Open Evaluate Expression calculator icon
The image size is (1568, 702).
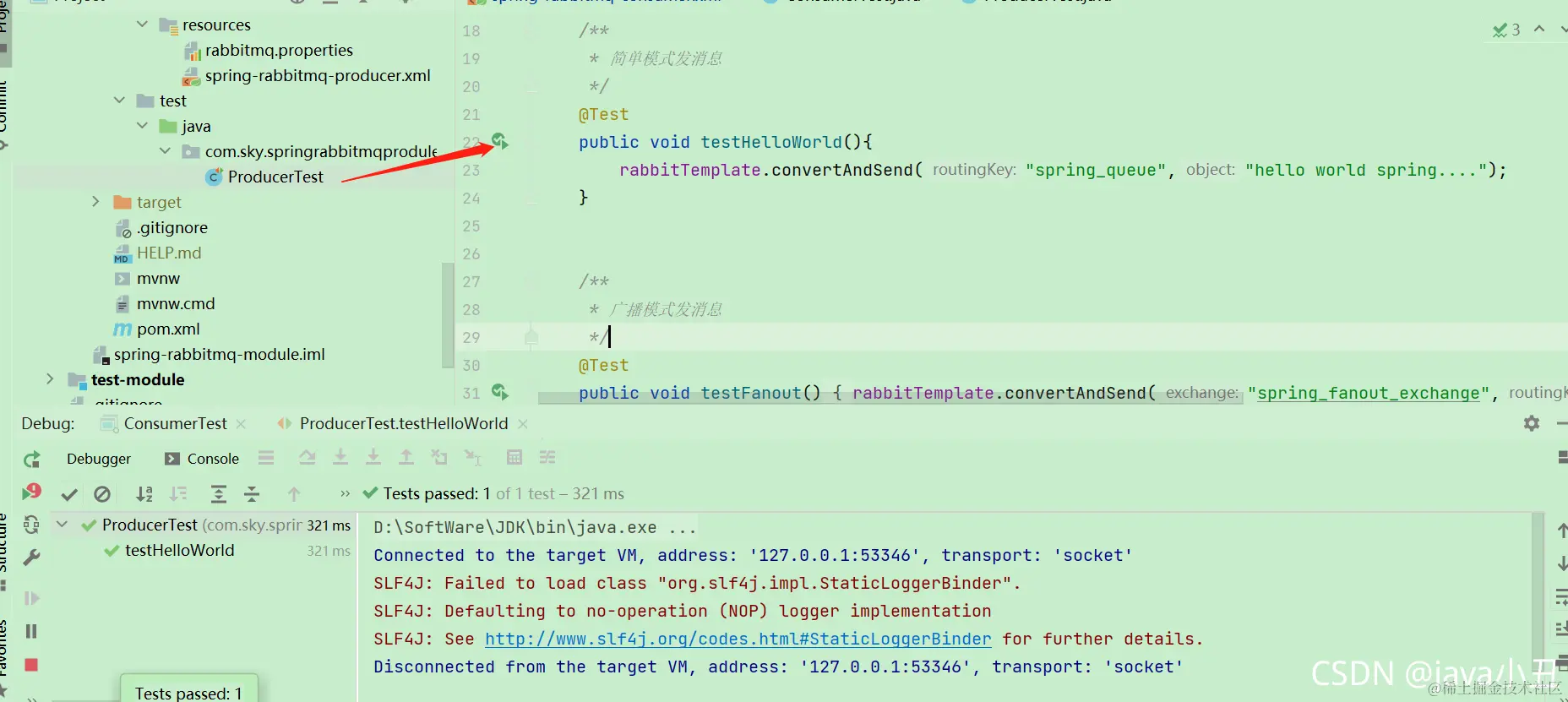(514, 458)
